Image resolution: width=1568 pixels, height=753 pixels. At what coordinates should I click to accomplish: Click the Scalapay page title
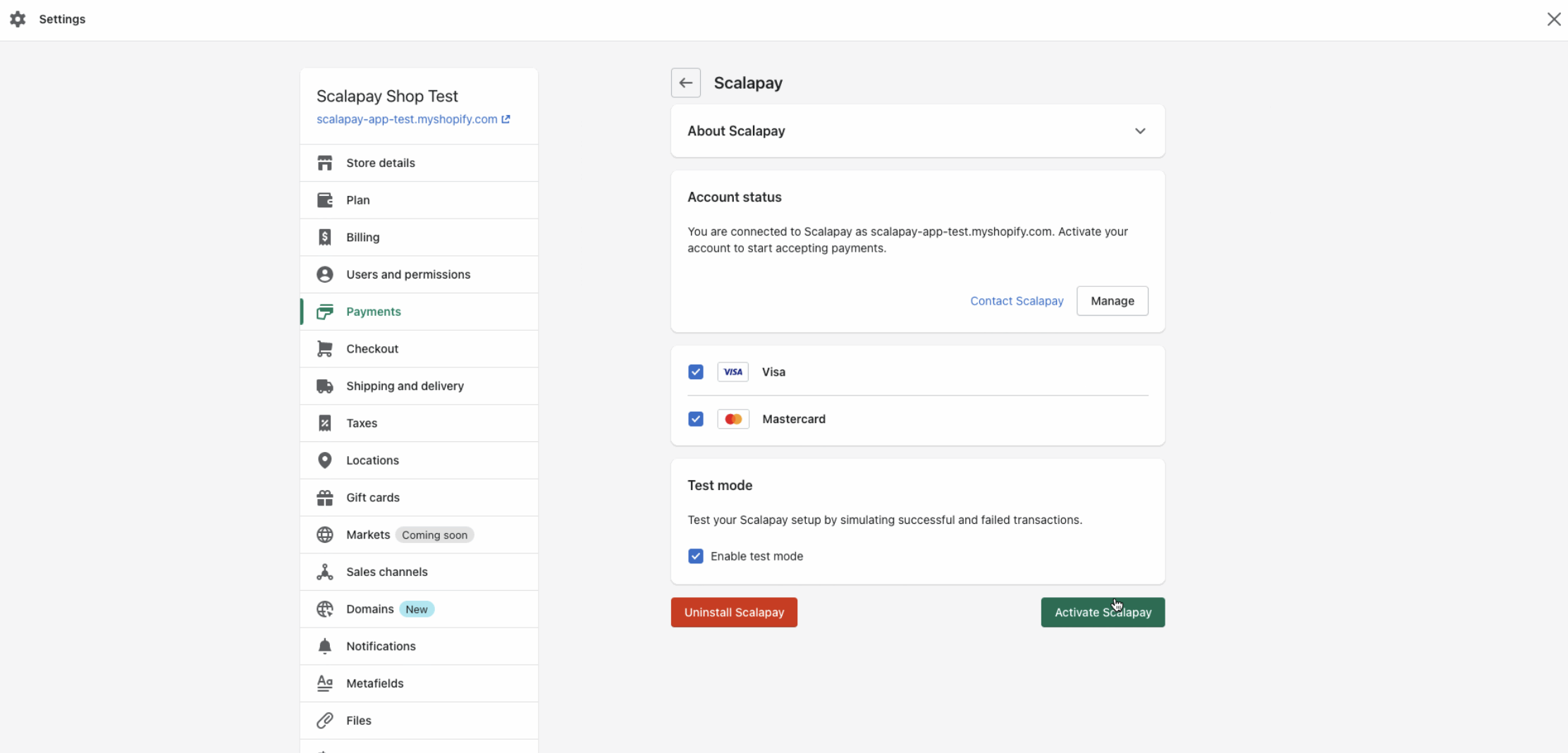coord(748,83)
